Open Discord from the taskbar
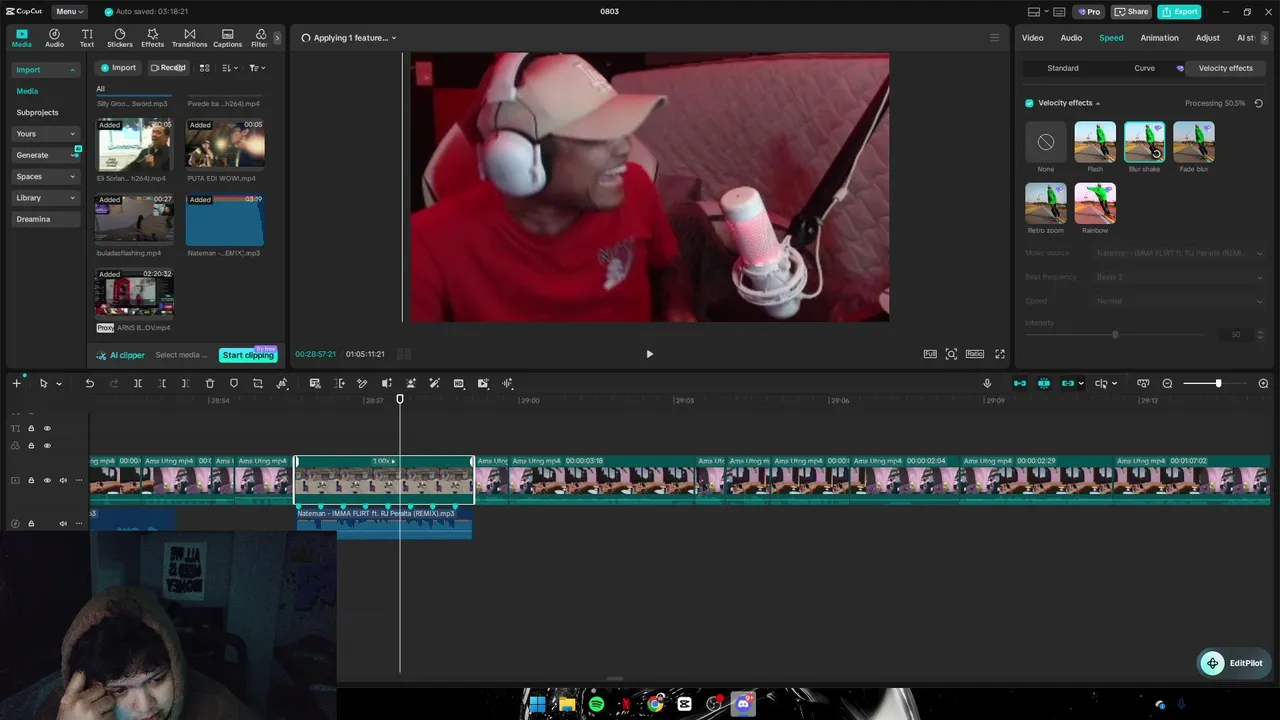The width and height of the screenshot is (1280, 720). 743,704
